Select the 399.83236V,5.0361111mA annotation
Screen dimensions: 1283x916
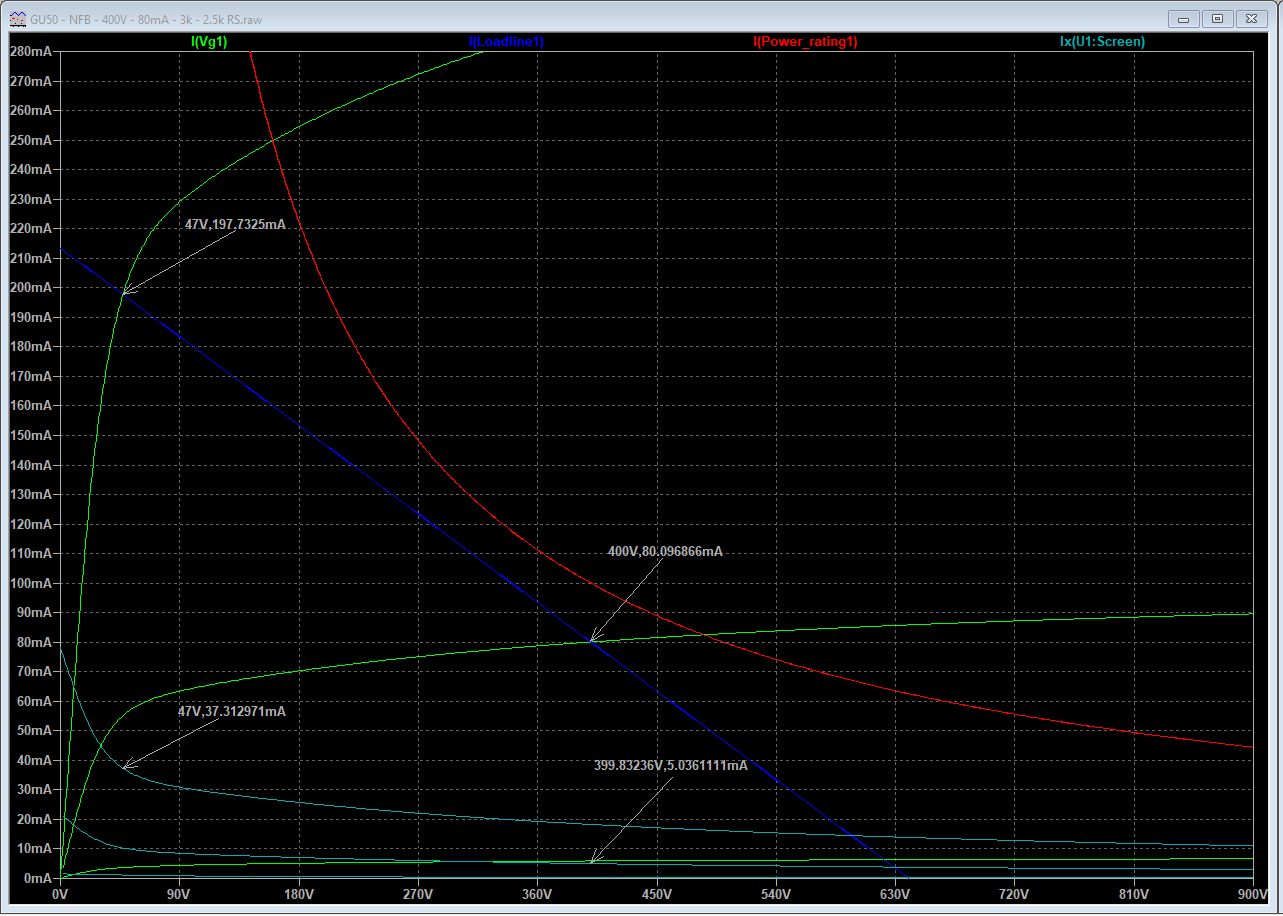[670, 765]
